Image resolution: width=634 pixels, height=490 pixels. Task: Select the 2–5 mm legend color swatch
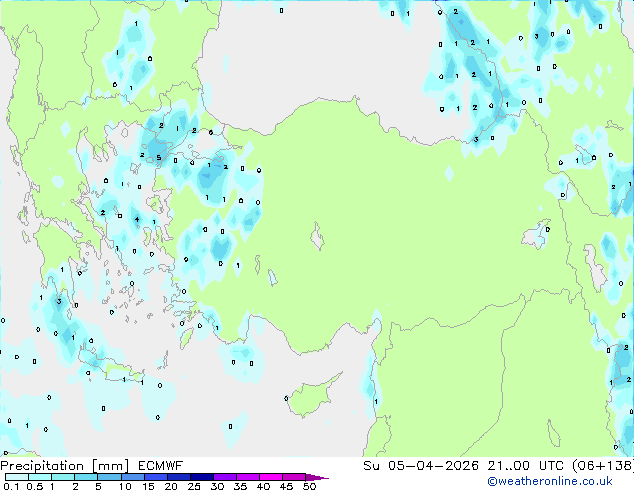tap(86, 477)
